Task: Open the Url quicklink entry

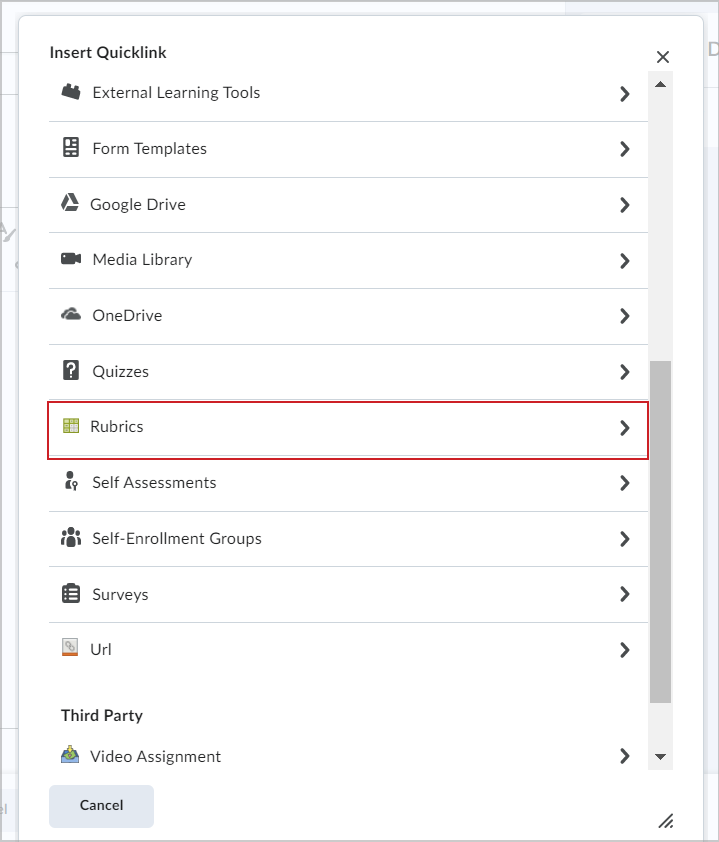Action: coord(348,650)
